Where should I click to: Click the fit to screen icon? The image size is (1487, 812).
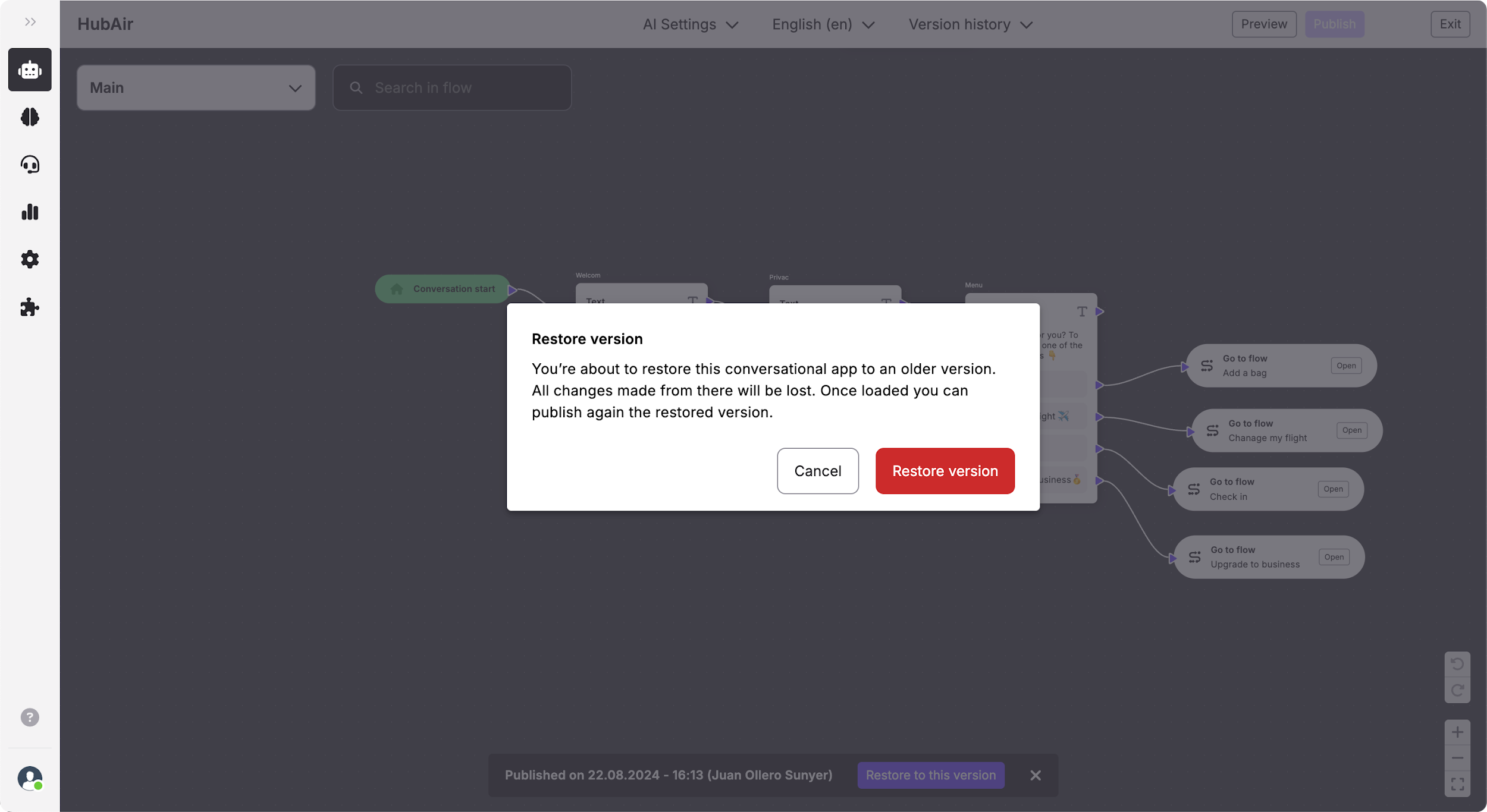1457,784
